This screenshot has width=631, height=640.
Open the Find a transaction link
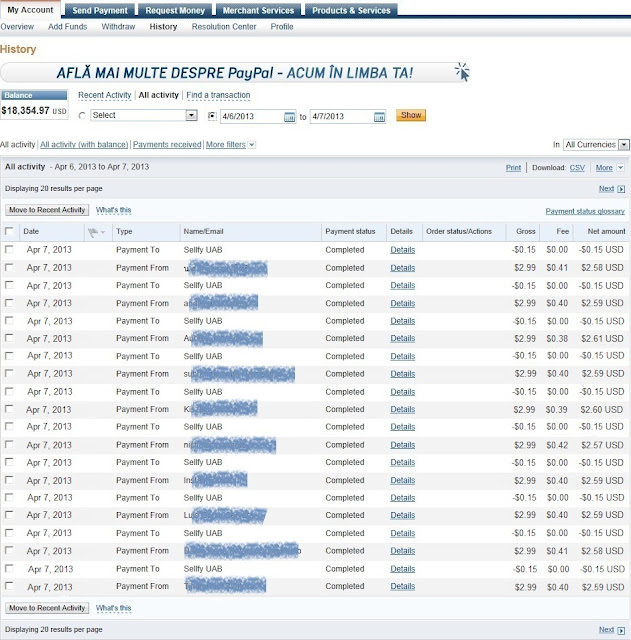pyautogui.click(x=218, y=95)
